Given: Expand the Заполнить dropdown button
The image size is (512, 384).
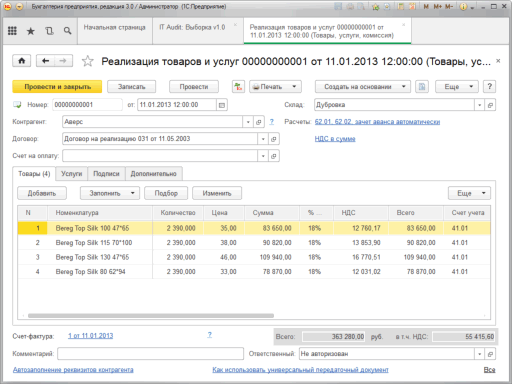Looking at the screenshot, I should point(110,193).
